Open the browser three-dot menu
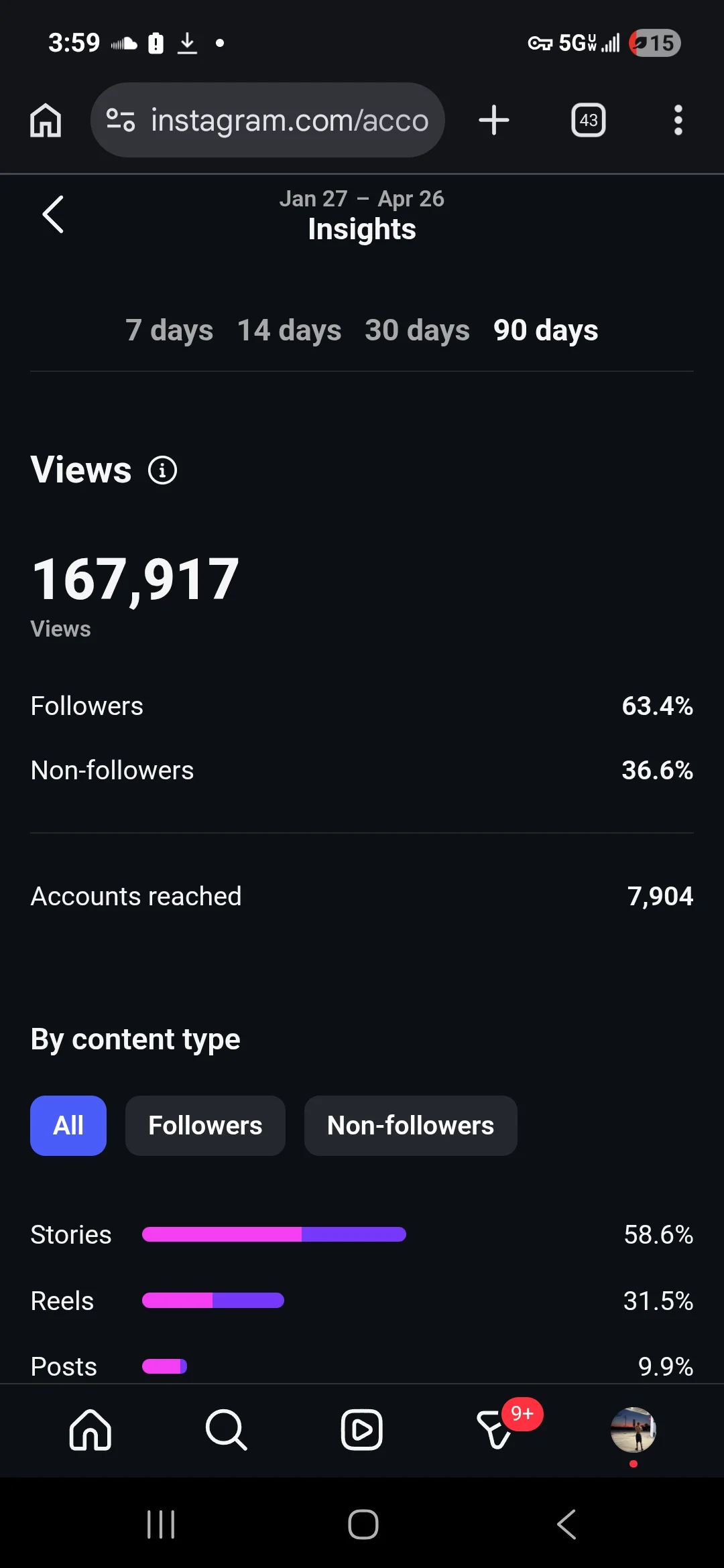Viewport: 724px width, 1568px height. pos(678,121)
